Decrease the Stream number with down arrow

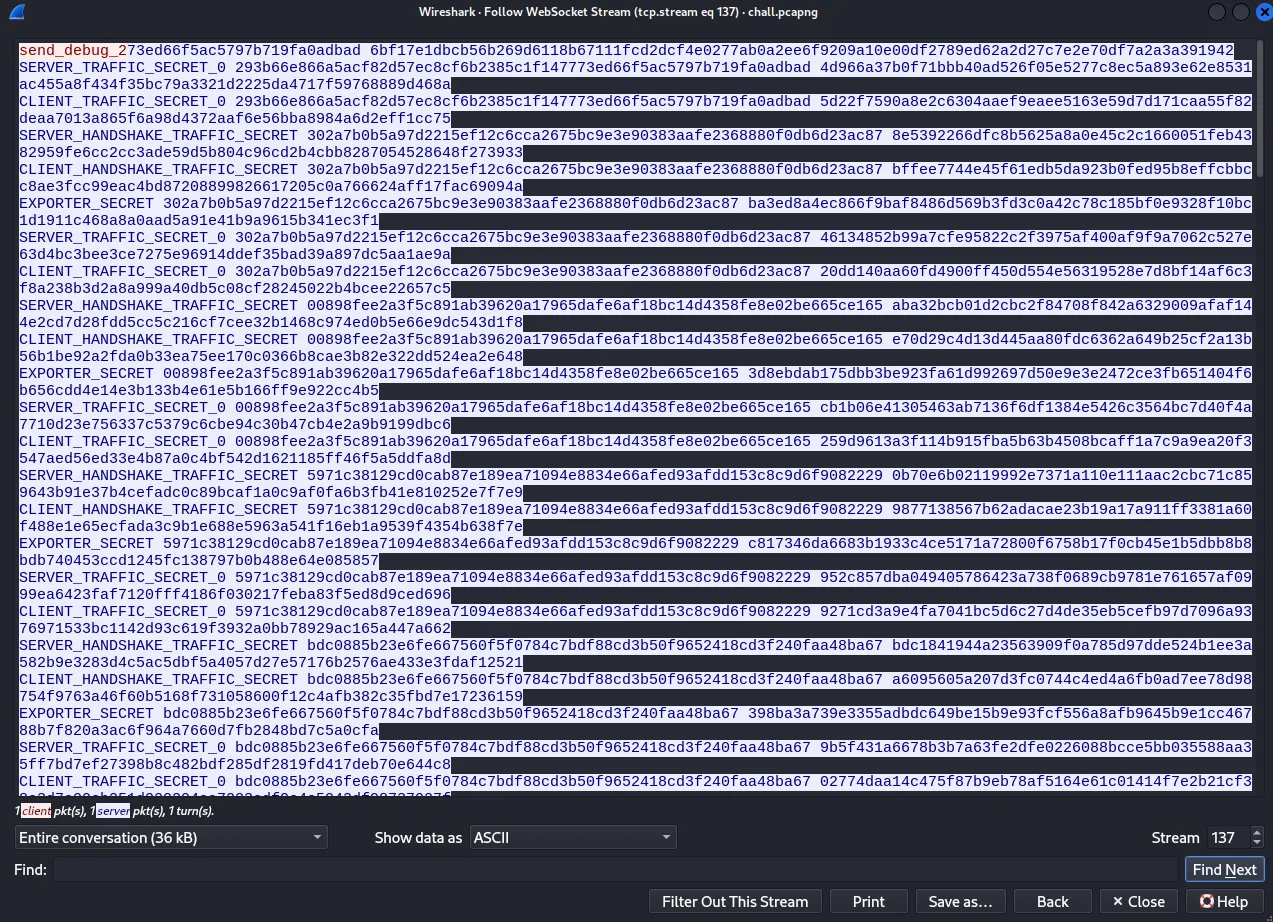pos(1257,843)
